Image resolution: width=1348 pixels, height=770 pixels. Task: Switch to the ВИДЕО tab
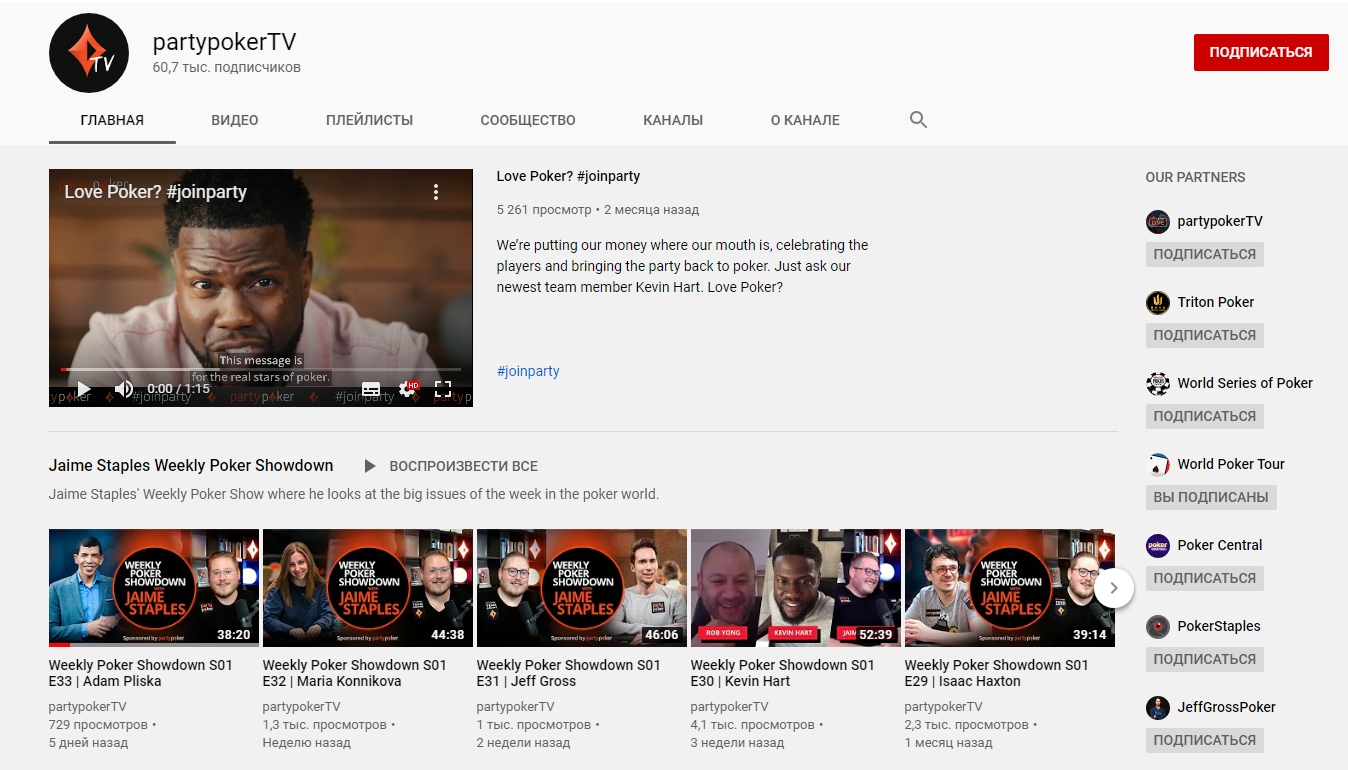coord(235,120)
